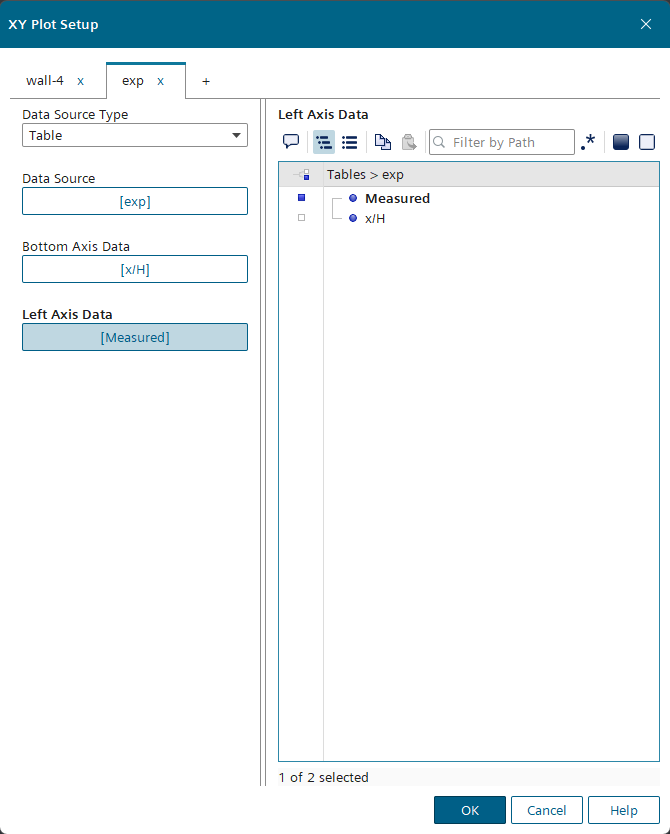Click the column header selection icon
Image resolution: width=670 pixels, height=834 pixels.
pyautogui.click(x=301, y=175)
